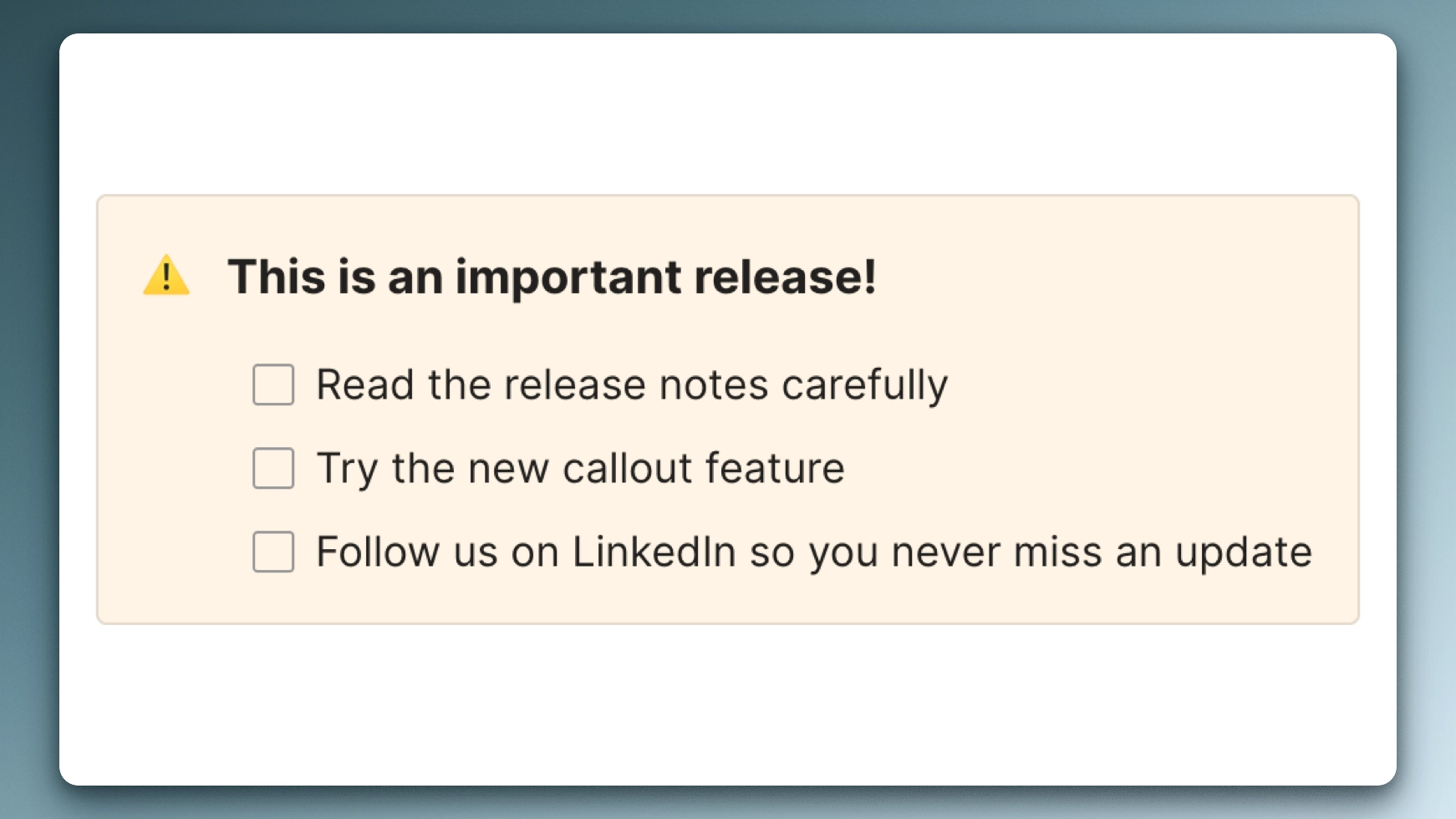Select the release notes checklist text
1456x819 pixels.
pyautogui.click(x=631, y=384)
